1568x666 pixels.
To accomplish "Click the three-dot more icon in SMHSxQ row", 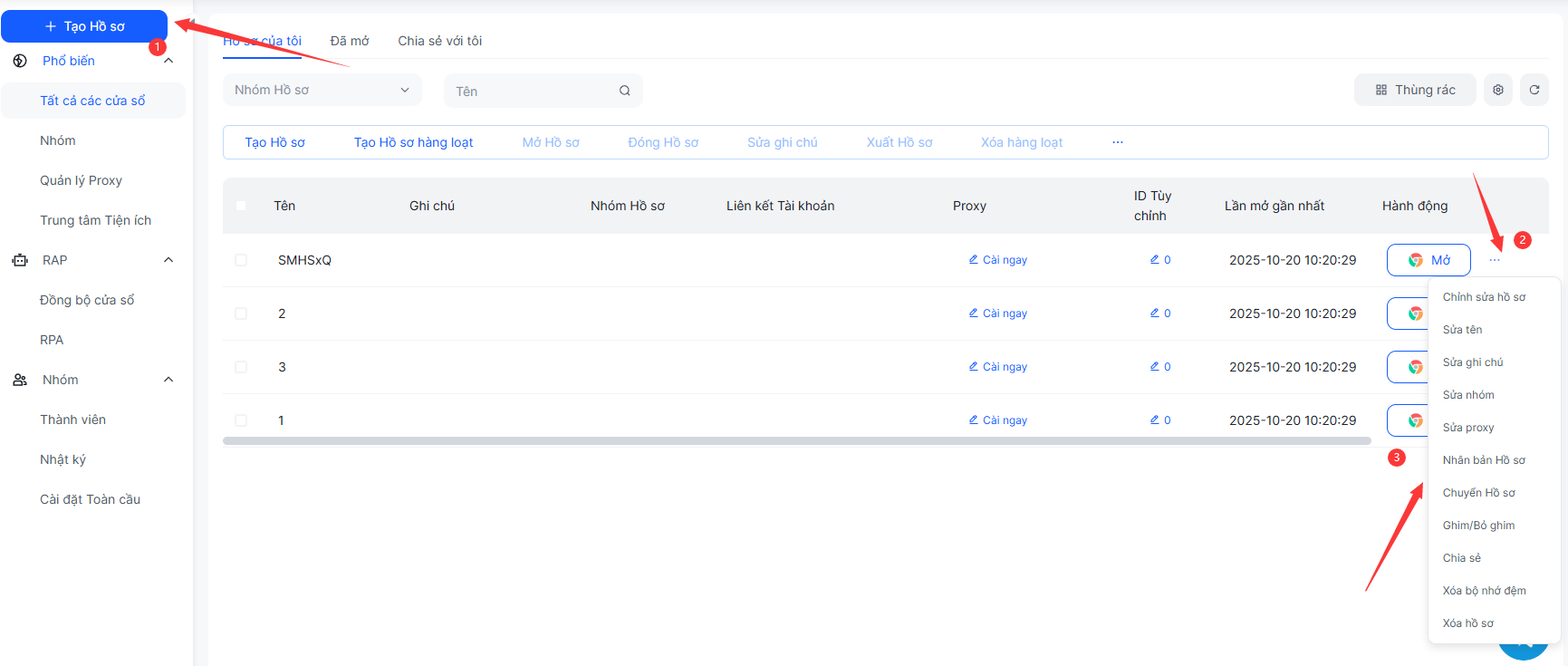I will click(1494, 260).
